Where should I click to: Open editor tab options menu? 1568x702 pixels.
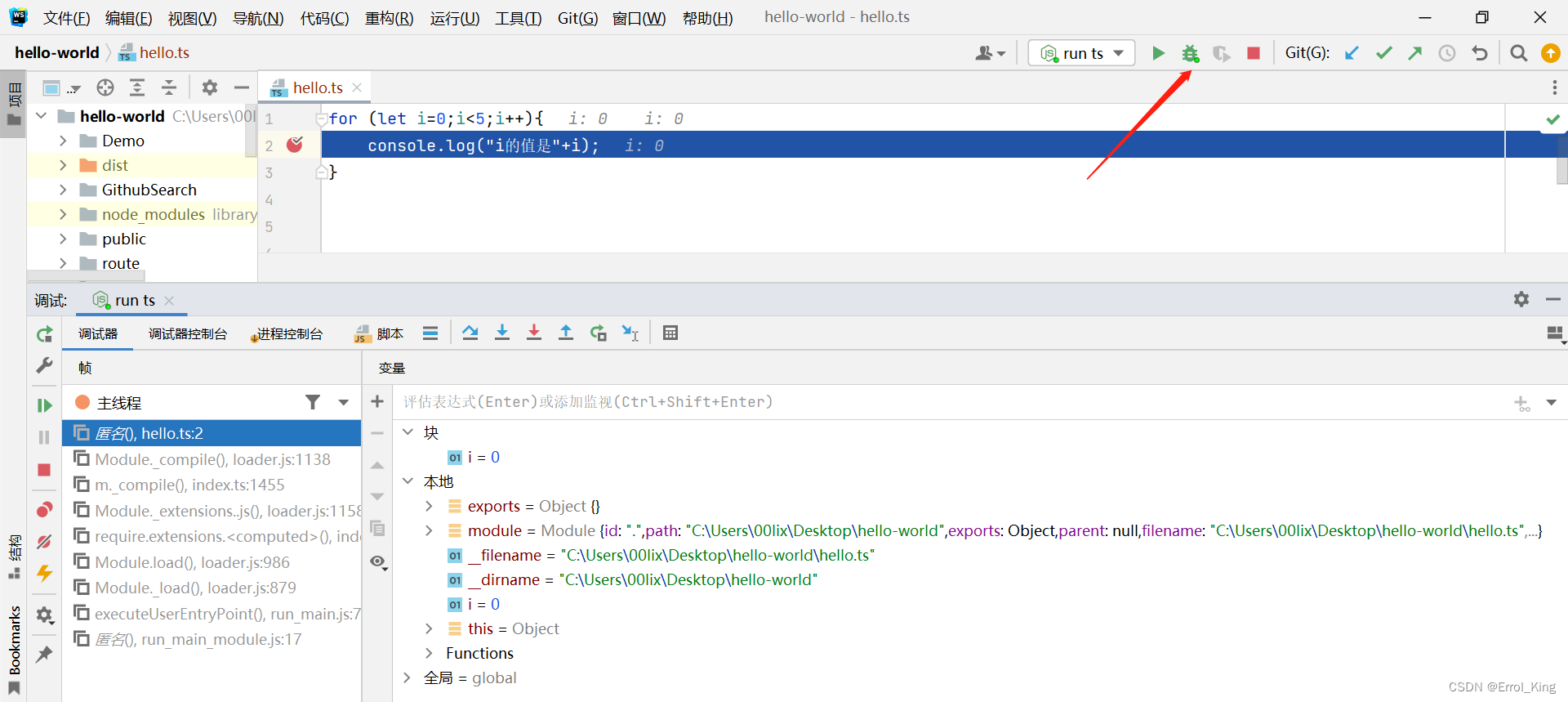pos(1554,87)
